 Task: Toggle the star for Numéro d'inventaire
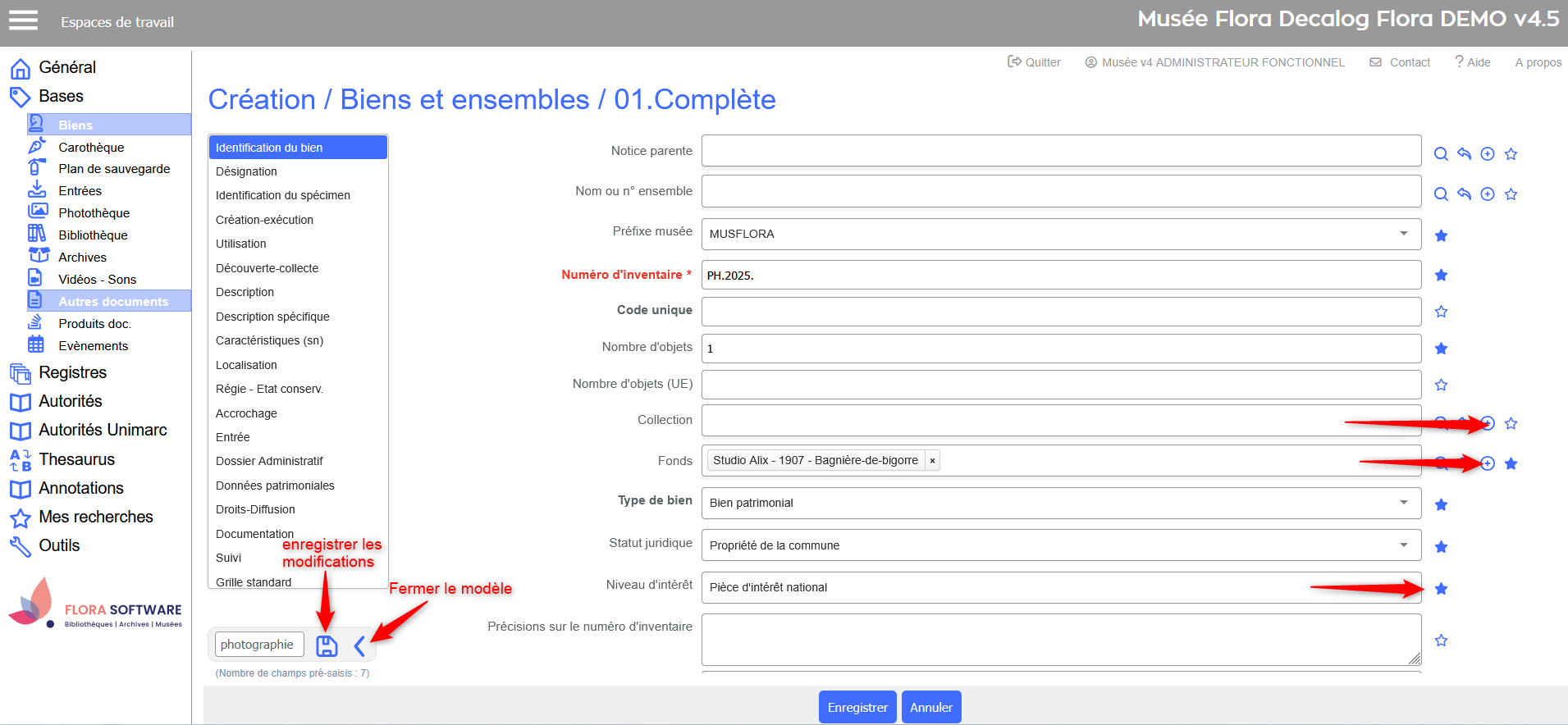tap(1441, 276)
